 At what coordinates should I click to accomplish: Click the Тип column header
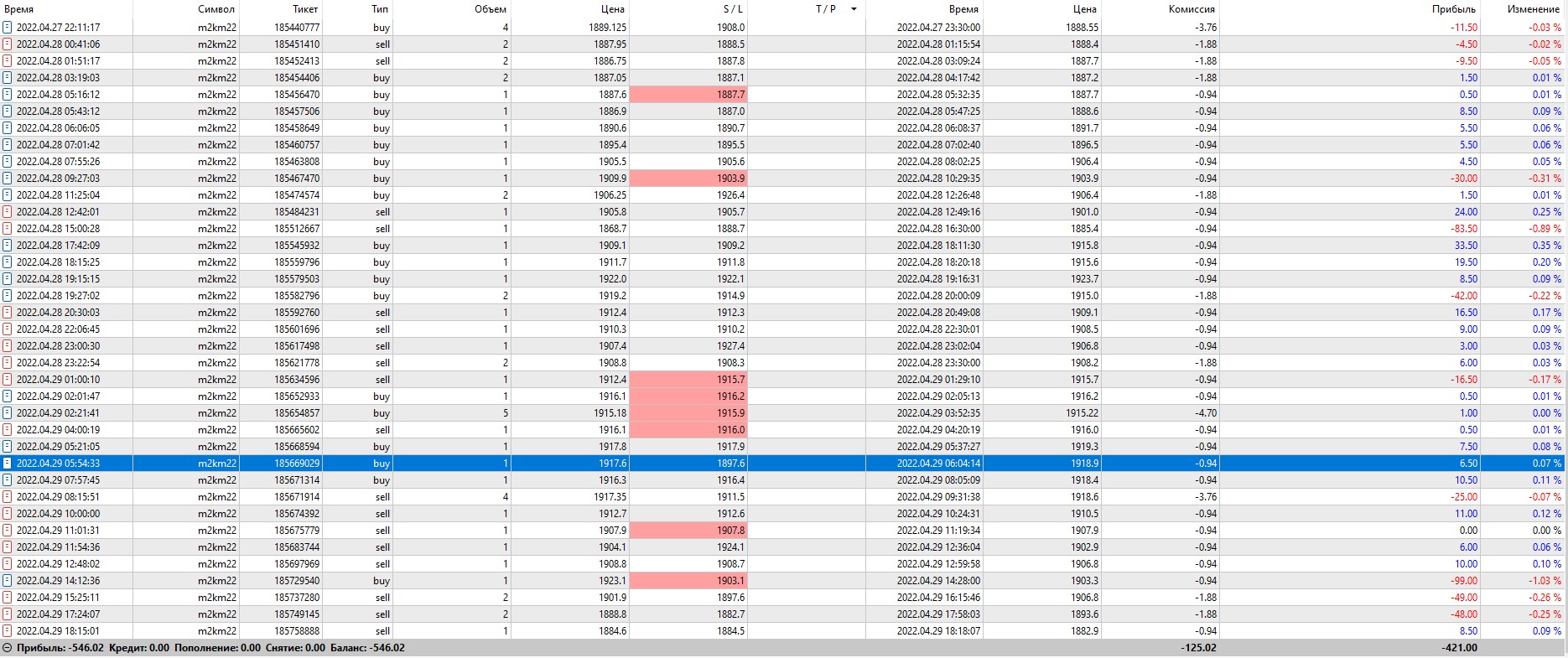point(380,9)
